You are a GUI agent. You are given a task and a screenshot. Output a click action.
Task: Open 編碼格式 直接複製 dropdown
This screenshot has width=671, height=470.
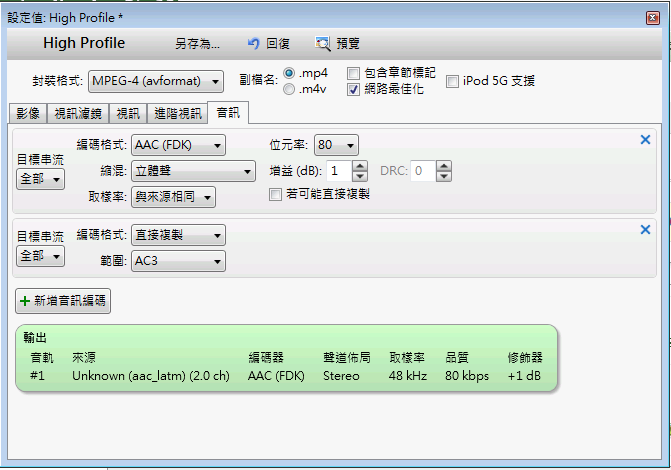click(178, 235)
